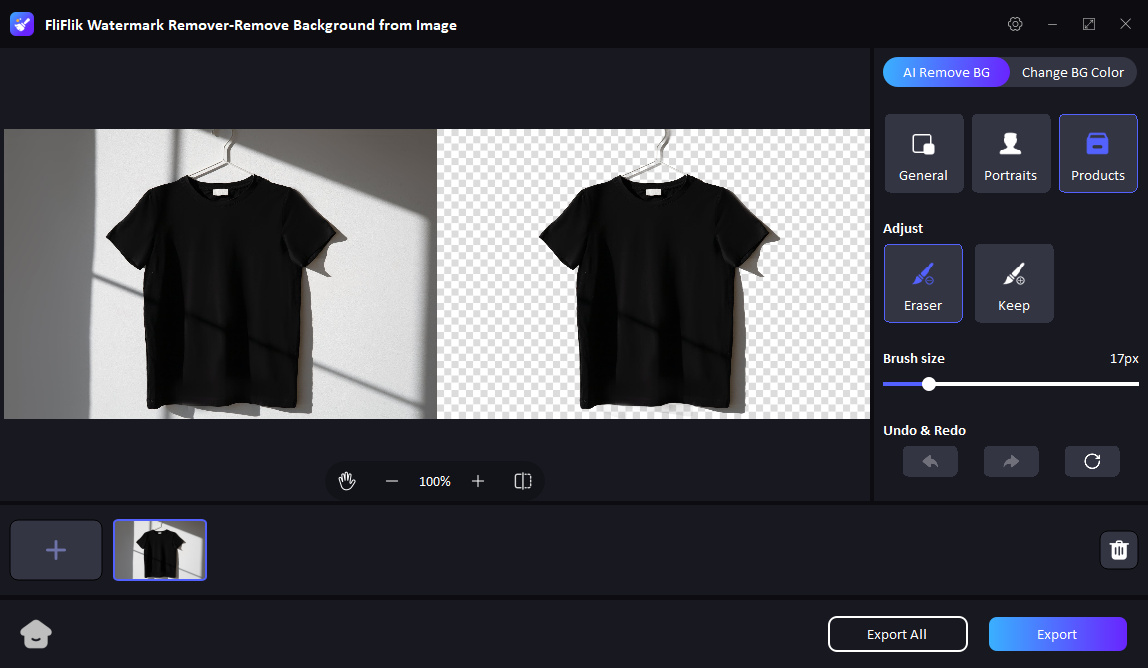Open the settings gear in the title bar

(x=1015, y=24)
